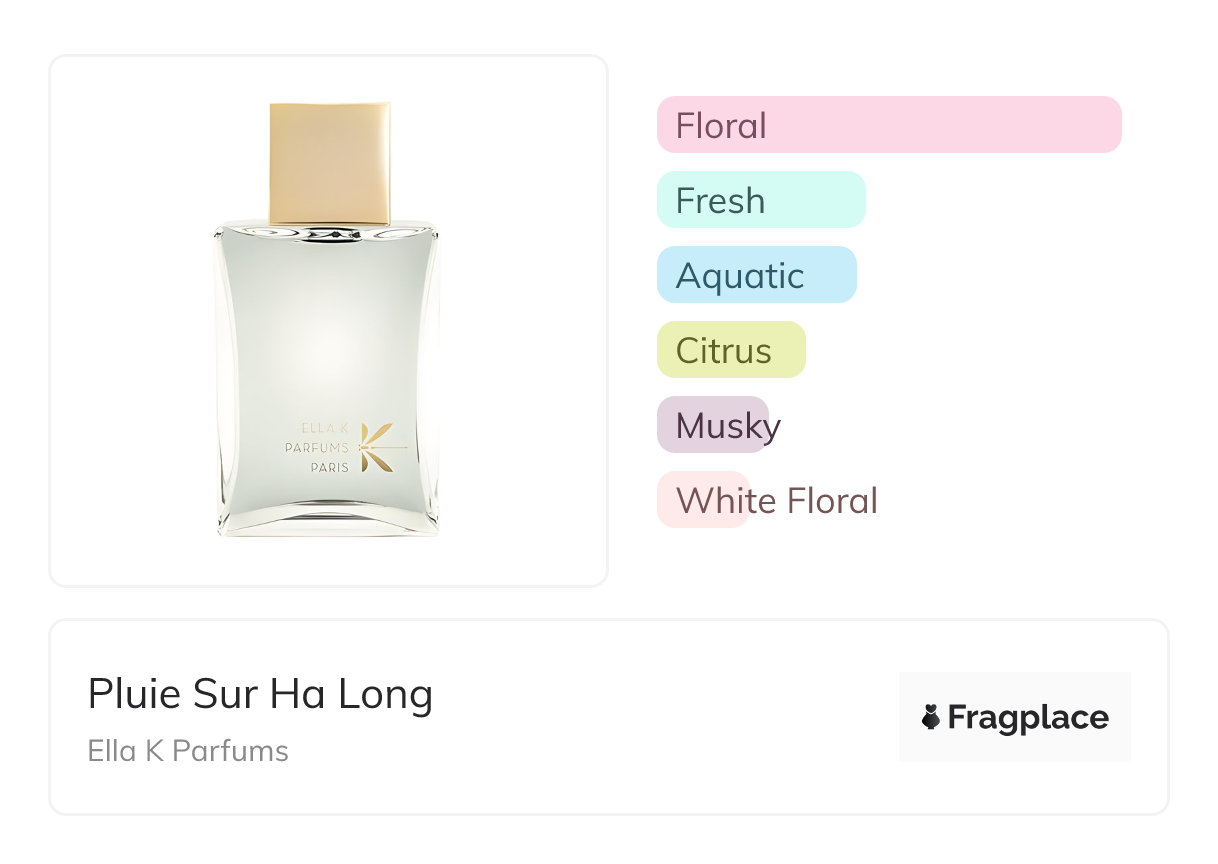Click the gold K emblem on the bottle
1218x864 pixels.
376,447
